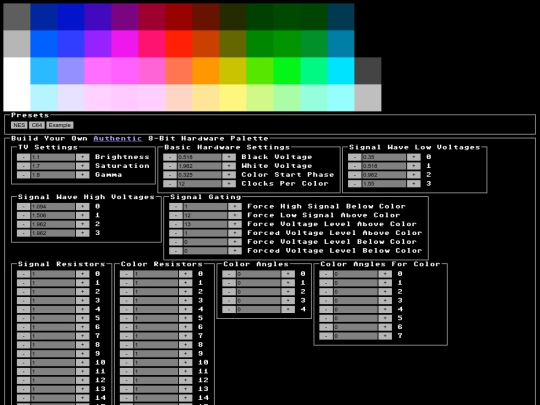540x405 pixels.
Task: Decrease Force Low Signal Above Color
Action: (x=176, y=216)
